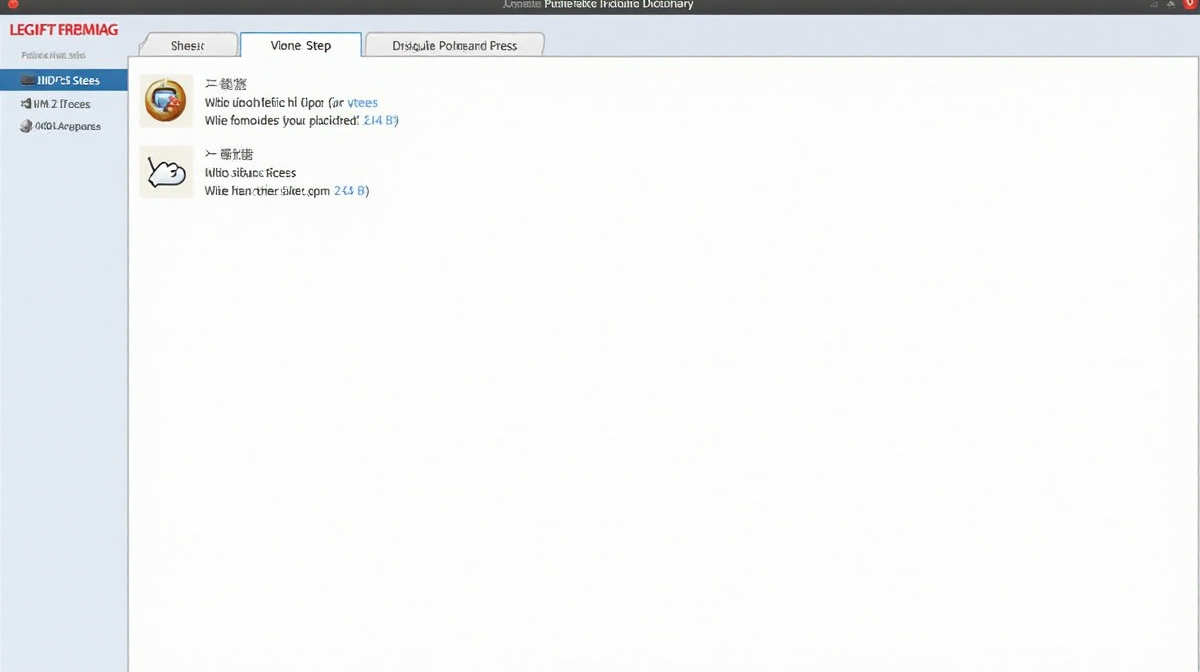Collapse the dash marker above the second entry text
Screen dimensions: 1200x672
tap(211, 154)
